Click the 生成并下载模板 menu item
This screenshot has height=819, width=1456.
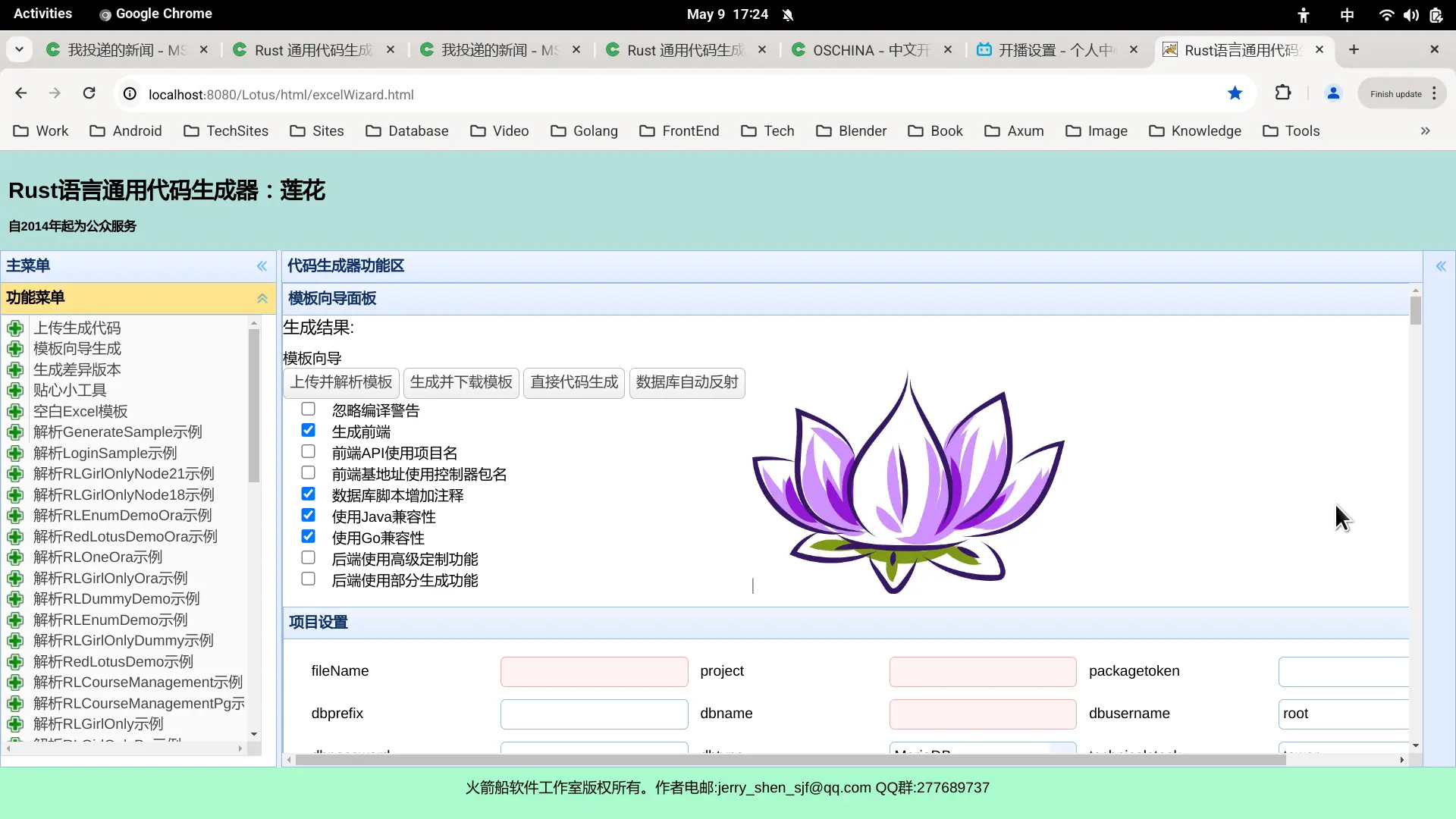click(x=460, y=382)
